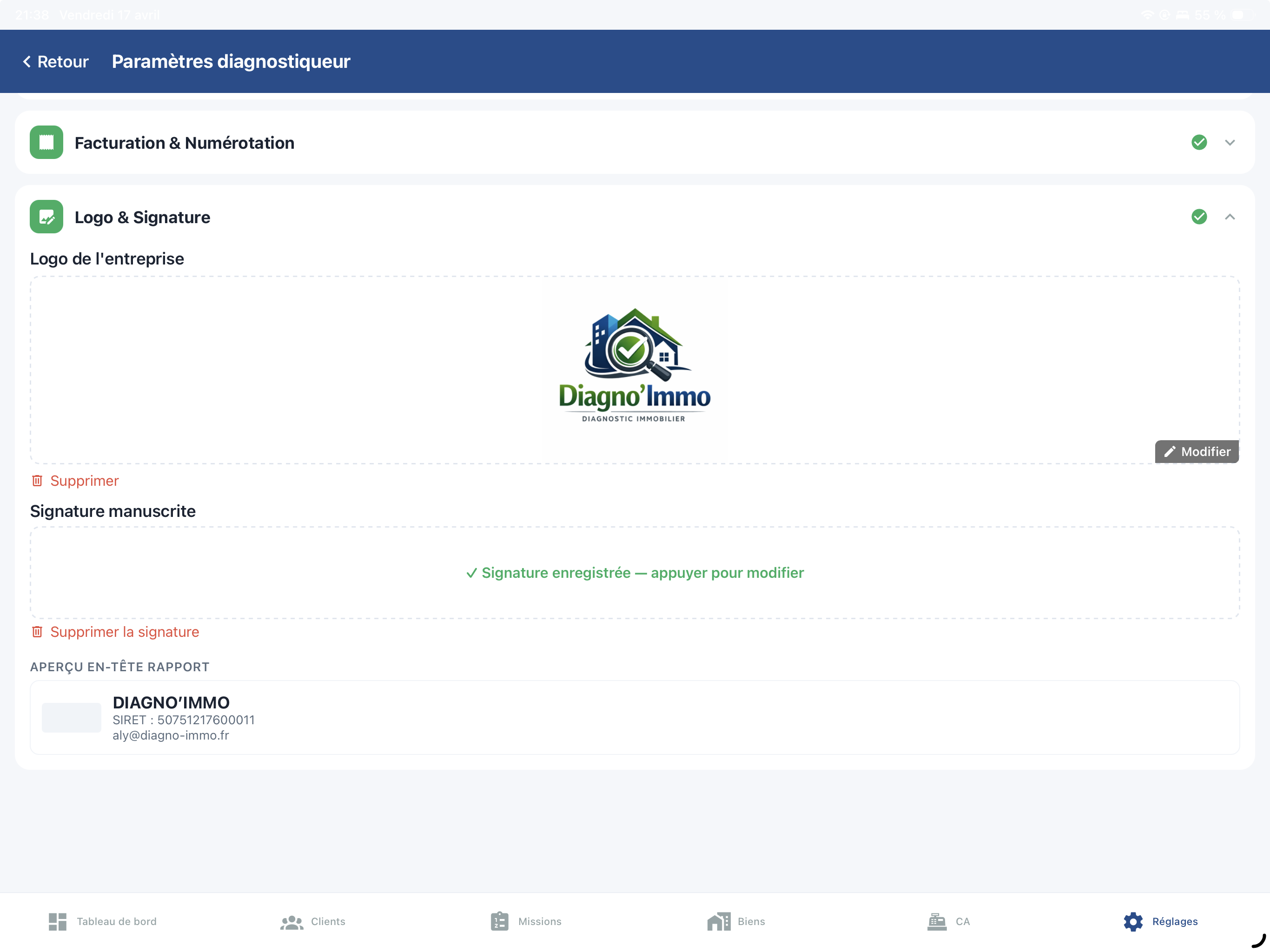Collapse the Logo & Signature section

click(x=1230, y=217)
